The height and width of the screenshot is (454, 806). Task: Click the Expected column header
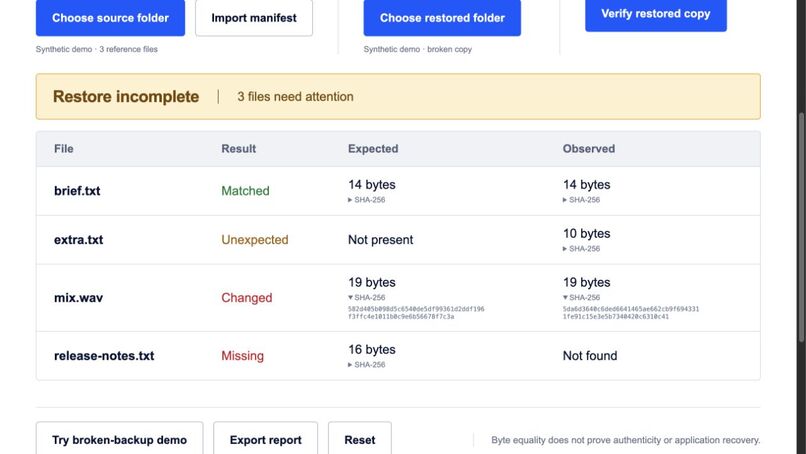373,149
